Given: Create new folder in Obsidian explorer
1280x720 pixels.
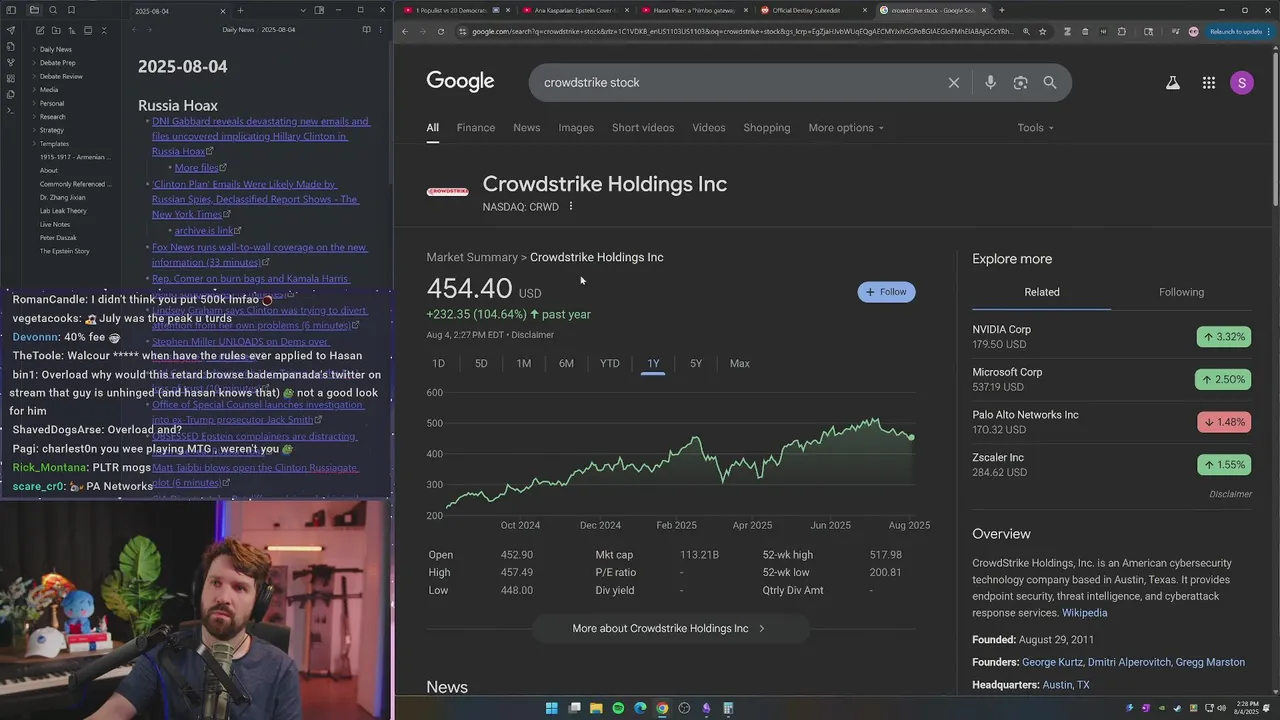Looking at the screenshot, I should (x=56, y=30).
